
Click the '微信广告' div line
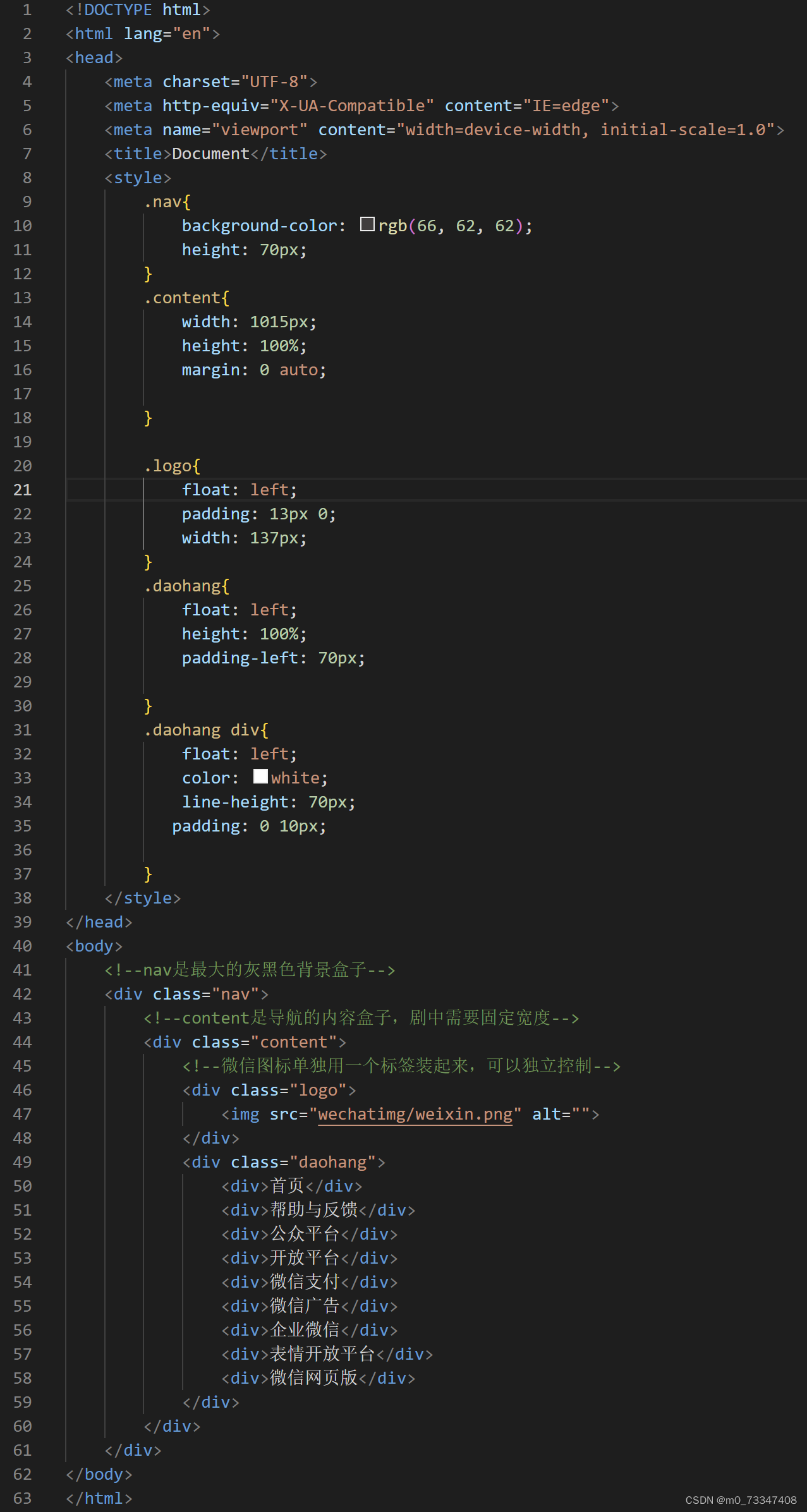click(x=309, y=1307)
